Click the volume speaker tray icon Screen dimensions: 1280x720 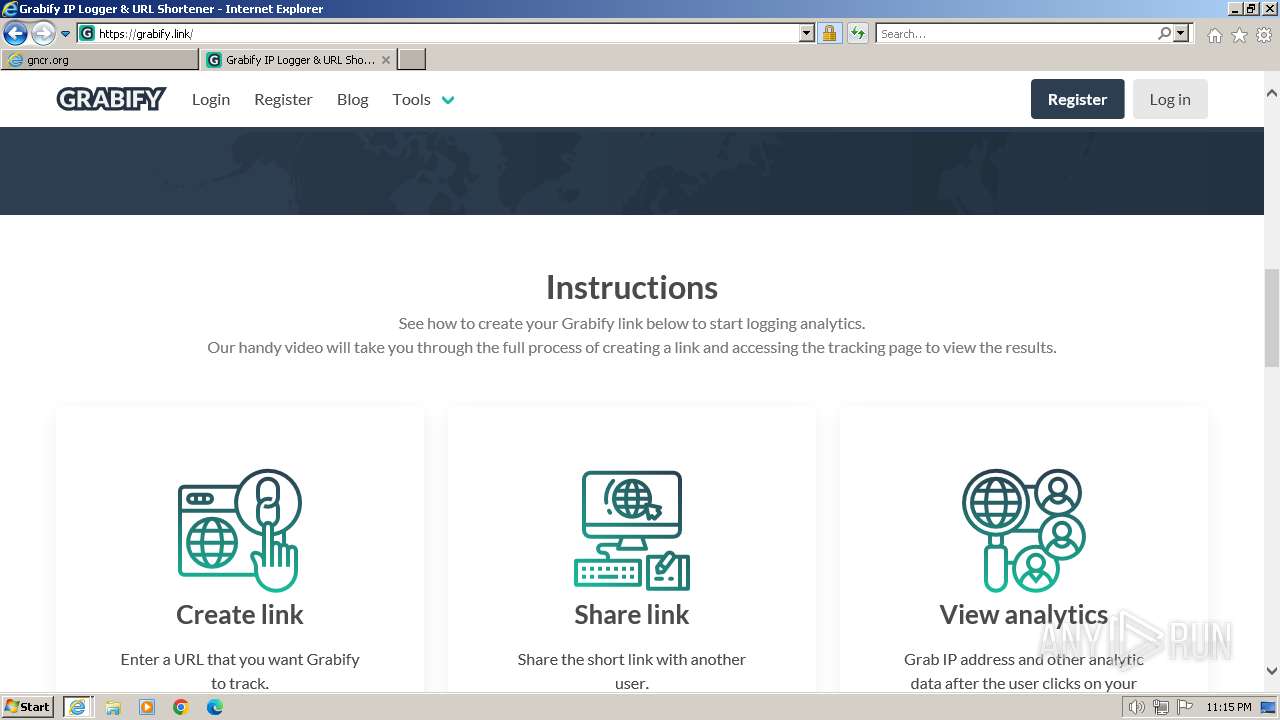1136,707
